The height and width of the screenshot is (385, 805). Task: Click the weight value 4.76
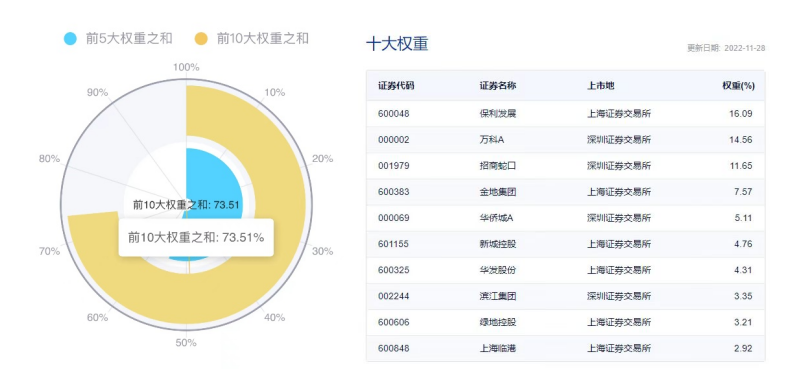click(743, 244)
